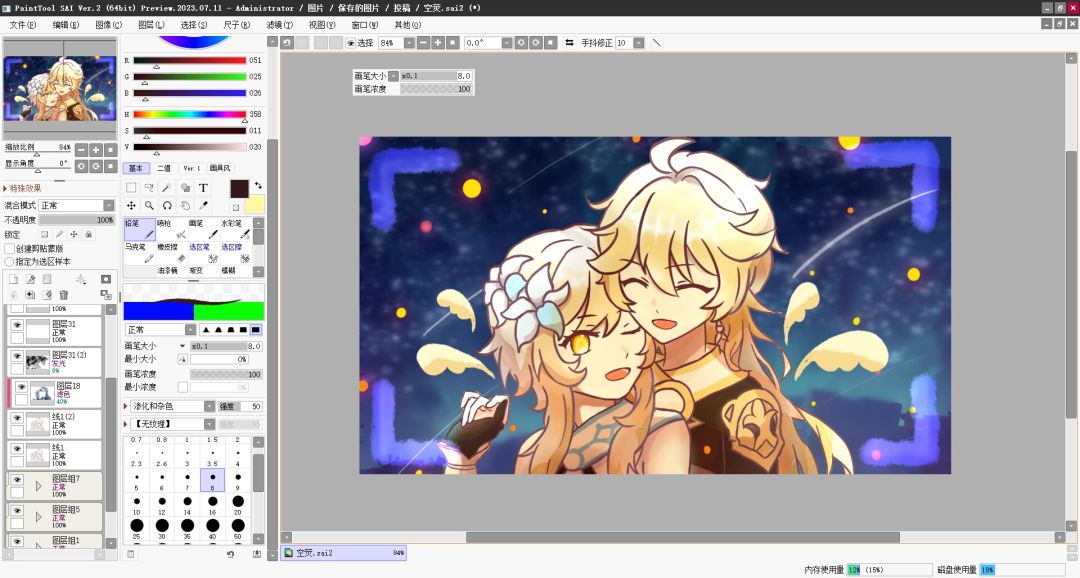1080x578 pixels.
Task: Choose the 橡皮擦 eraser tool
Action: [172, 253]
